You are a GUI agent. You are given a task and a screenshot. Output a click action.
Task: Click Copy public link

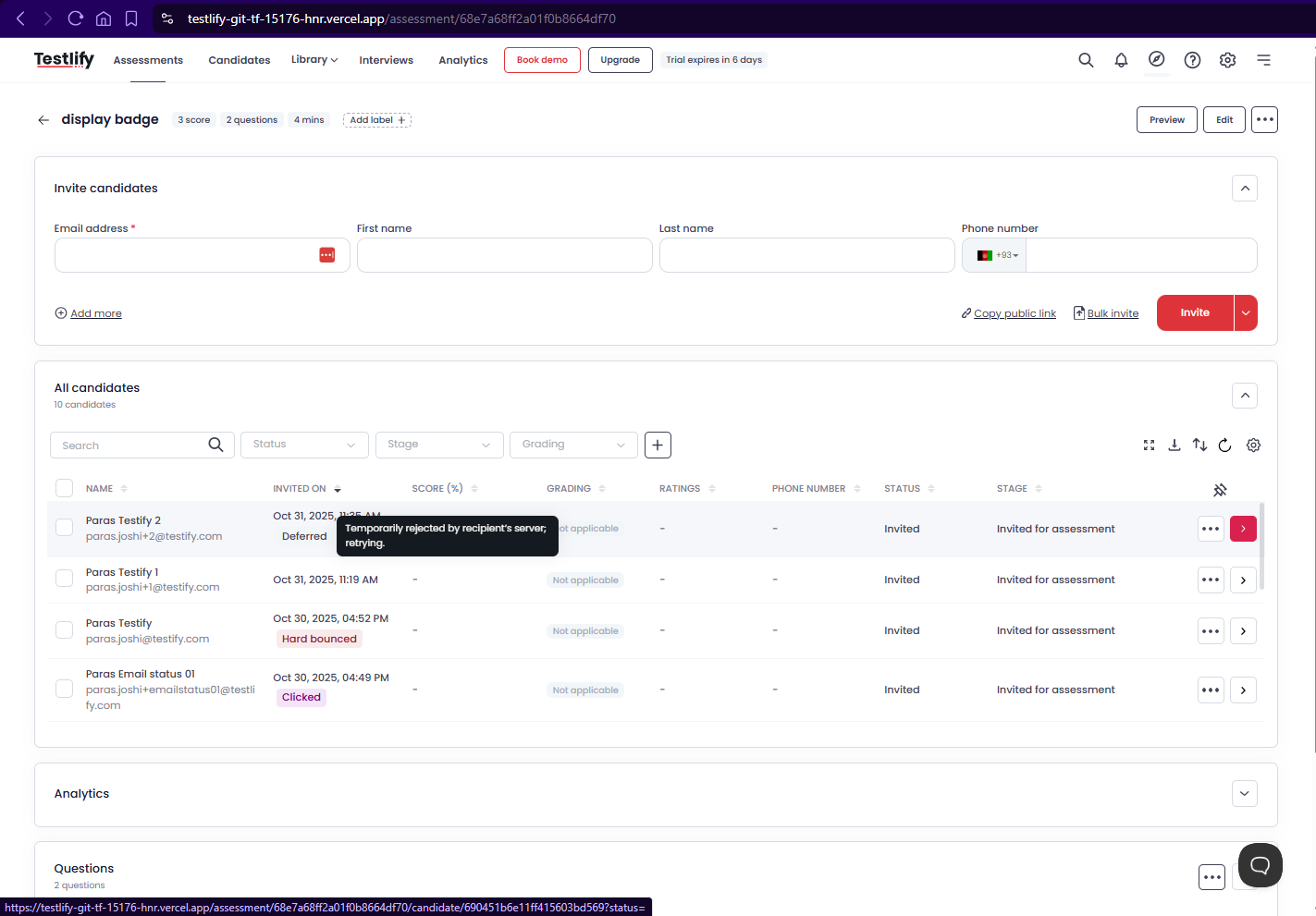pyautogui.click(x=1009, y=313)
